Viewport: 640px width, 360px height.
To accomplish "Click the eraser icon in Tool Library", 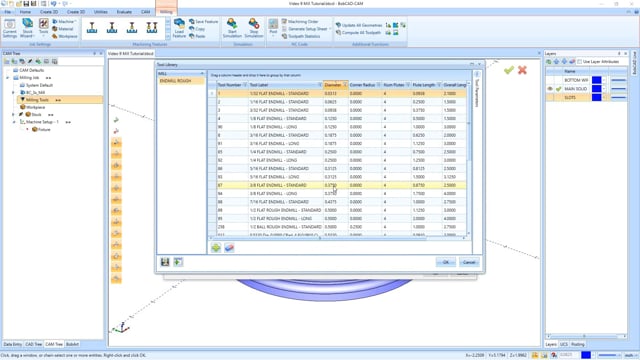I will pyautogui.click(x=229, y=247).
